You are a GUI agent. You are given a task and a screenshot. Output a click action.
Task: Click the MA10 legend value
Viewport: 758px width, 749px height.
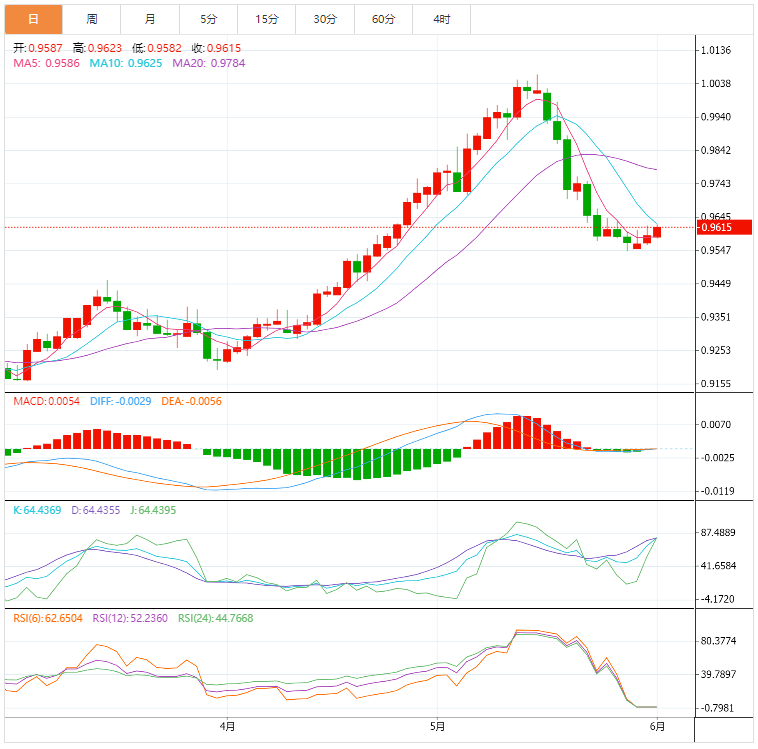(x=126, y=63)
